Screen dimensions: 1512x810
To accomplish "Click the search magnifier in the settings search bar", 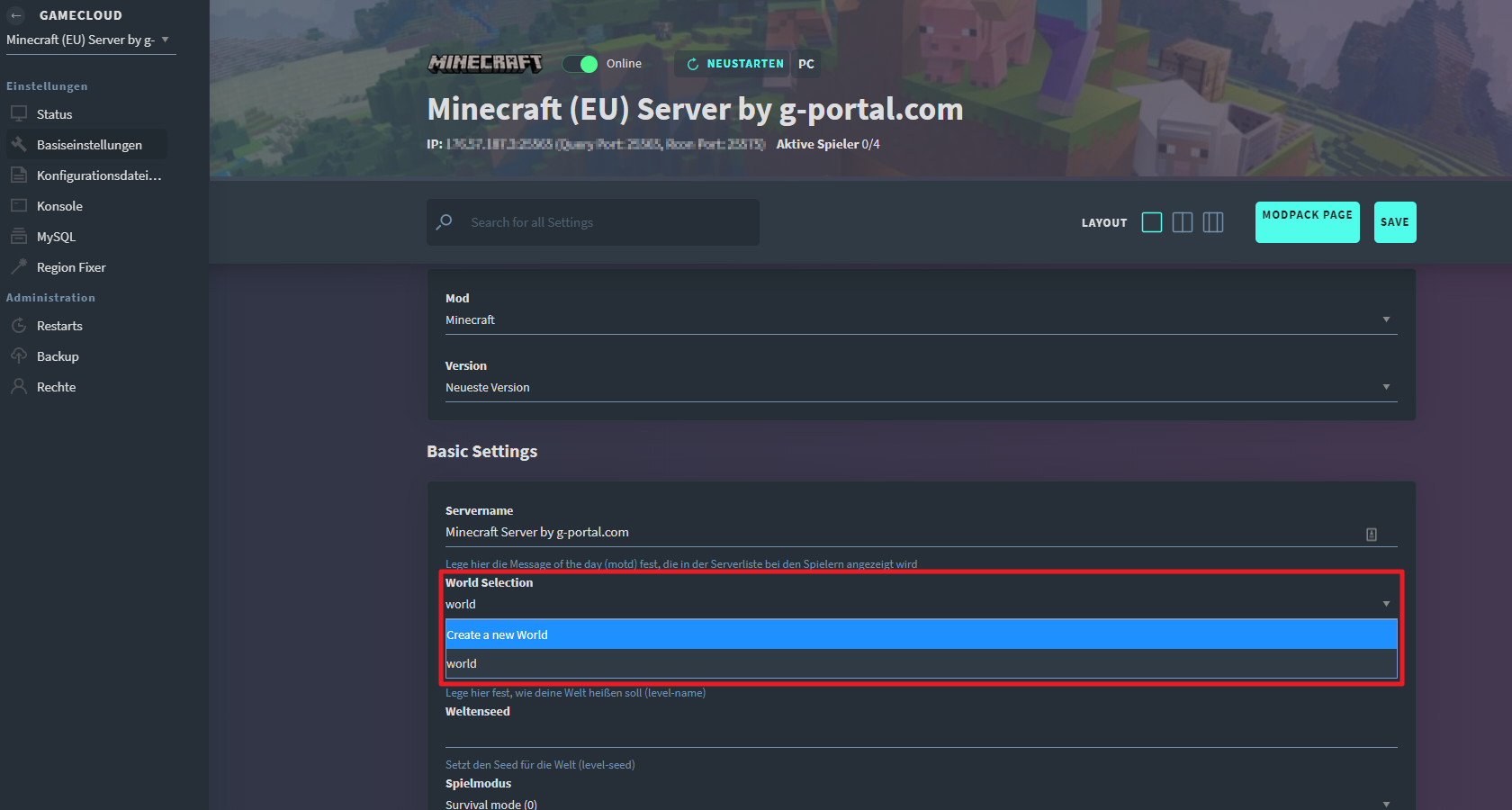I will [x=445, y=222].
